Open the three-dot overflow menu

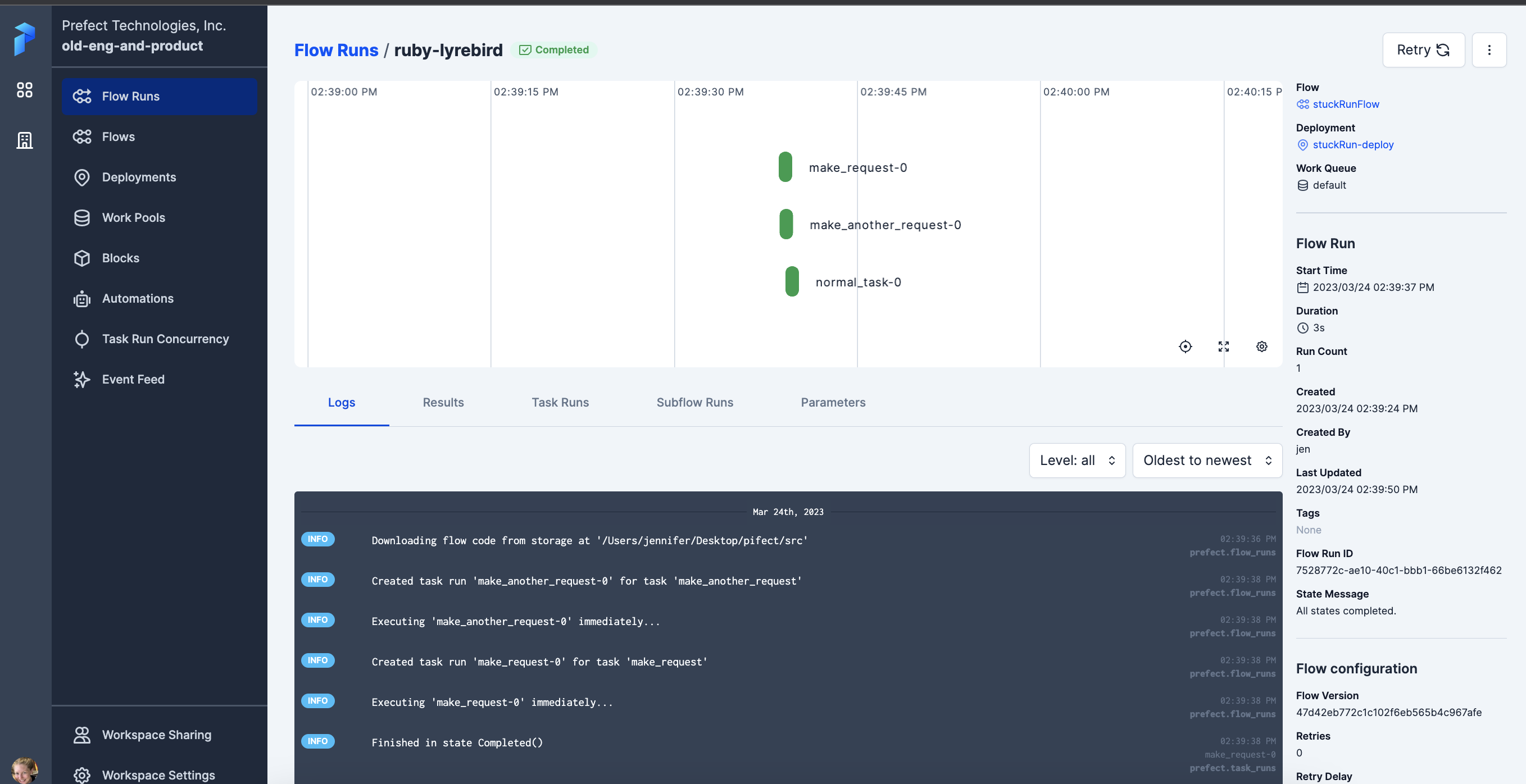coord(1489,50)
